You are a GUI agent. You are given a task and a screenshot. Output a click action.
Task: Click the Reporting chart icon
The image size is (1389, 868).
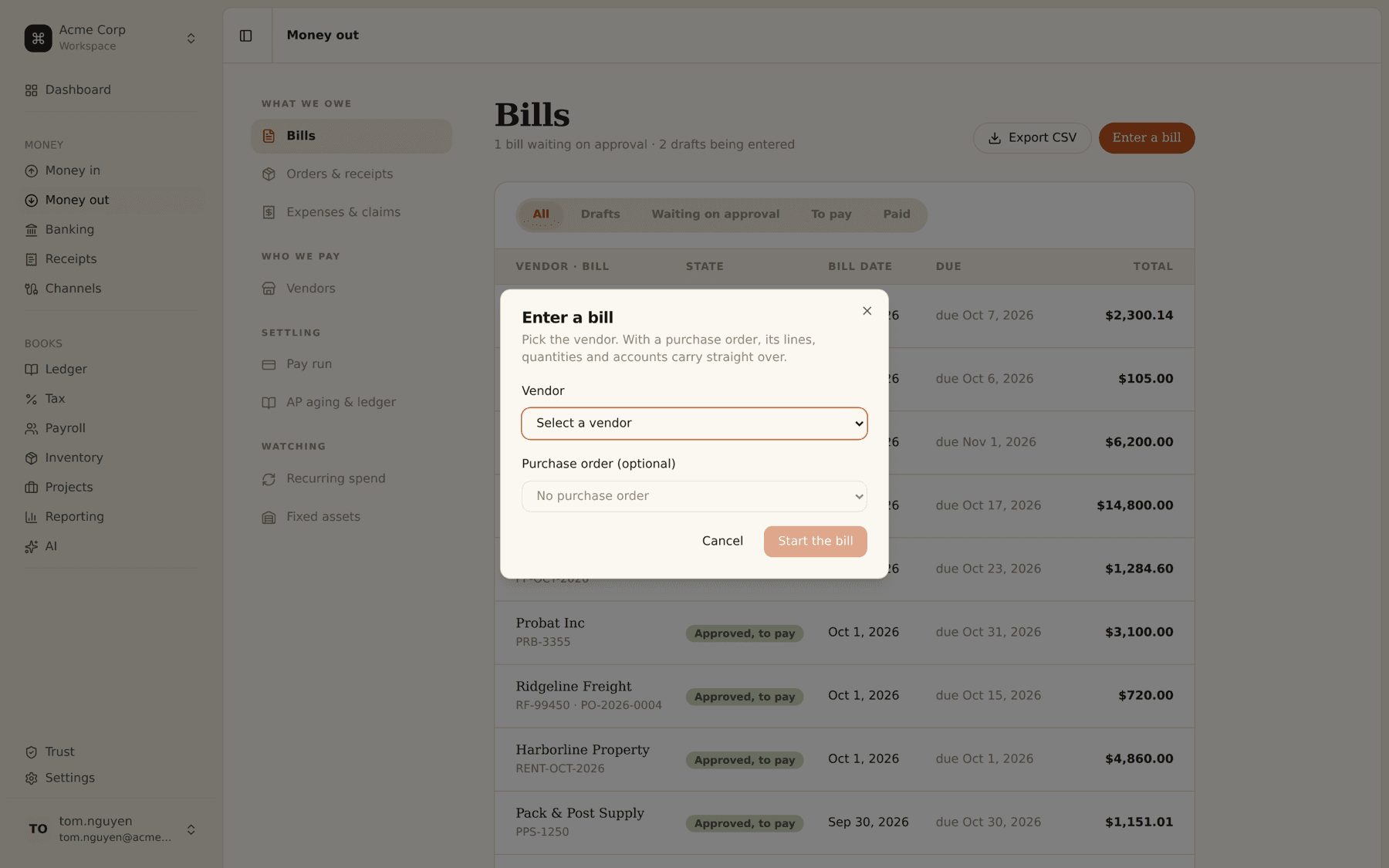31,517
